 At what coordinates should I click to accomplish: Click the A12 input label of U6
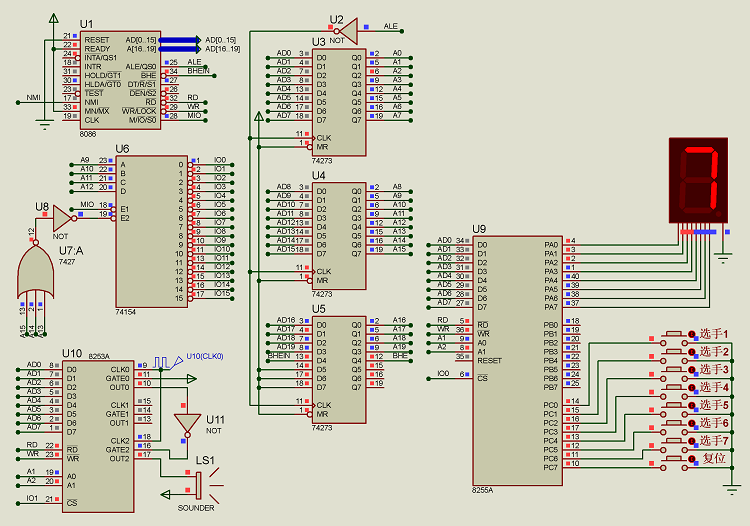coord(87,186)
